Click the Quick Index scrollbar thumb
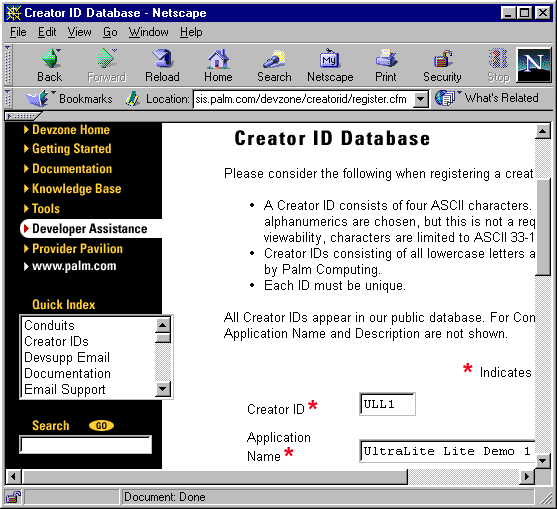The height and width of the screenshot is (509, 557). 163,338
